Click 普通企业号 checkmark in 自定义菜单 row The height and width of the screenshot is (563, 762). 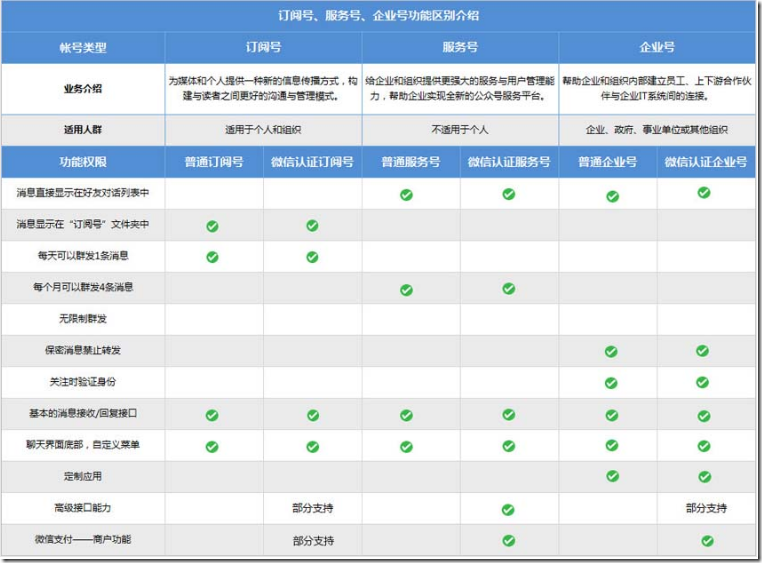click(x=612, y=445)
